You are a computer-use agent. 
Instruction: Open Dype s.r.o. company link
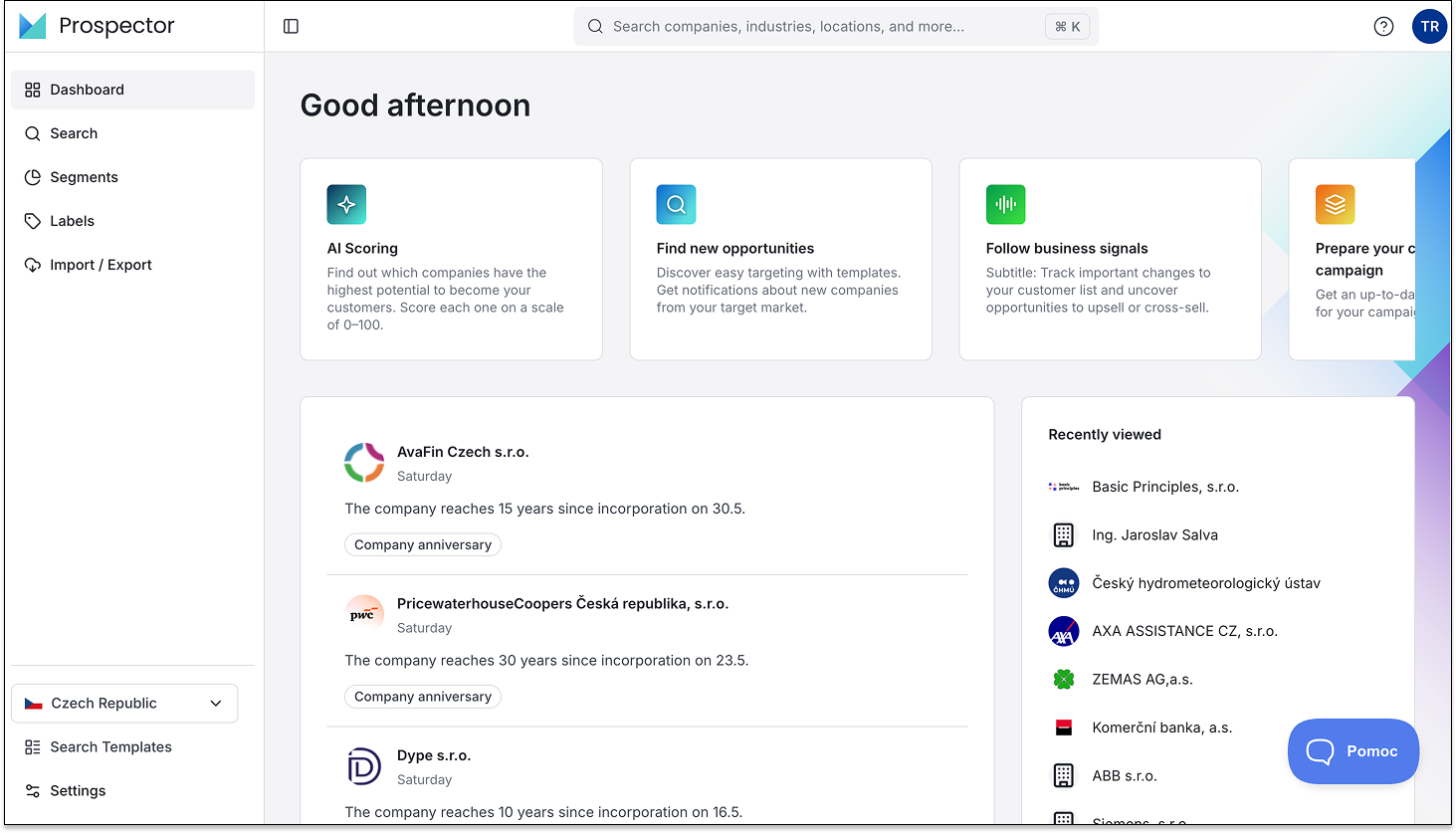point(434,756)
